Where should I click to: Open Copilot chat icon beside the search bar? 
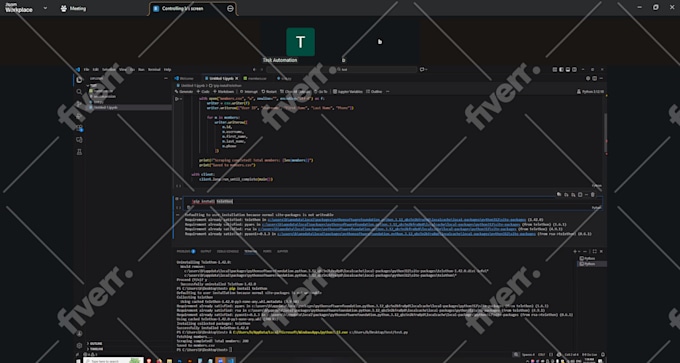422,69
